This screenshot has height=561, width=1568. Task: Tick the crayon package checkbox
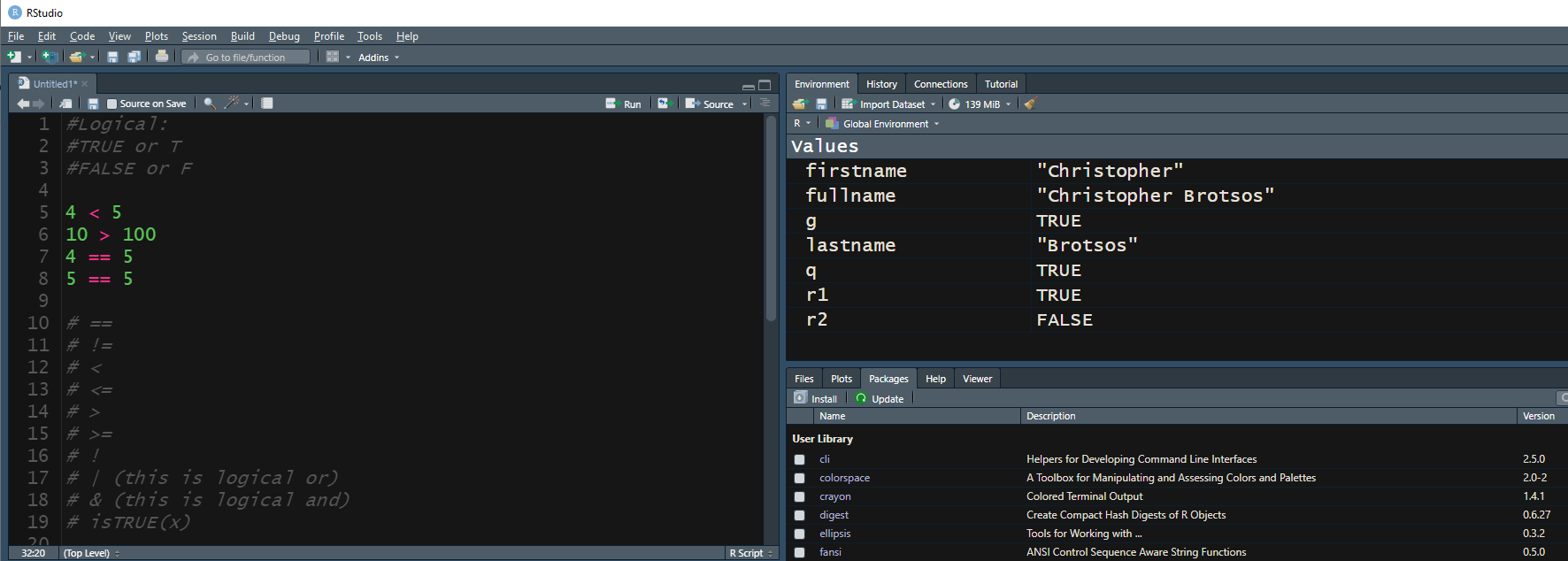point(800,496)
